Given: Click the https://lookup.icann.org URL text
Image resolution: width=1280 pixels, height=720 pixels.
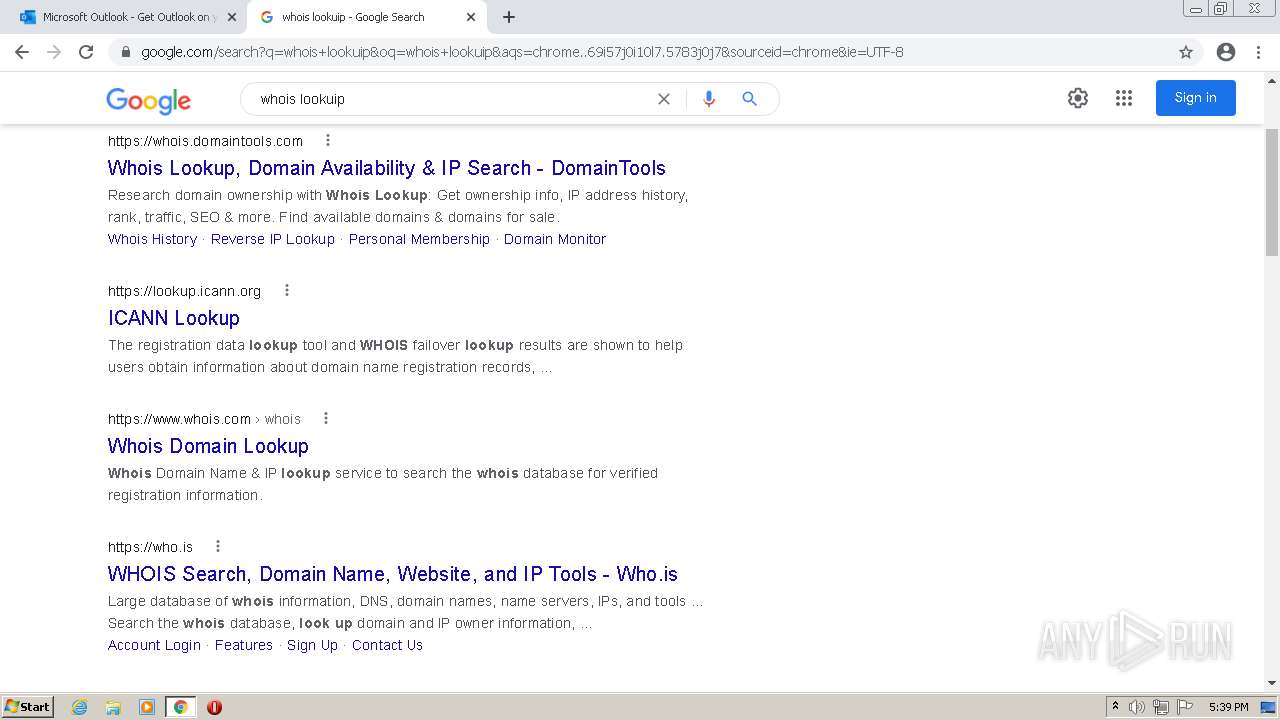Looking at the screenshot, I should pos(184,291).
